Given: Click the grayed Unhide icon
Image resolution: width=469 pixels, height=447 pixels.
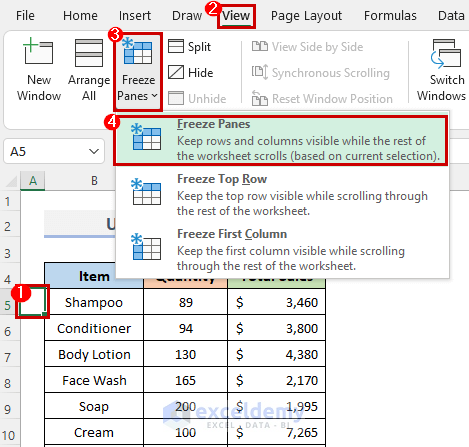Looking at the screenshot, I should [x=176, y=98].
